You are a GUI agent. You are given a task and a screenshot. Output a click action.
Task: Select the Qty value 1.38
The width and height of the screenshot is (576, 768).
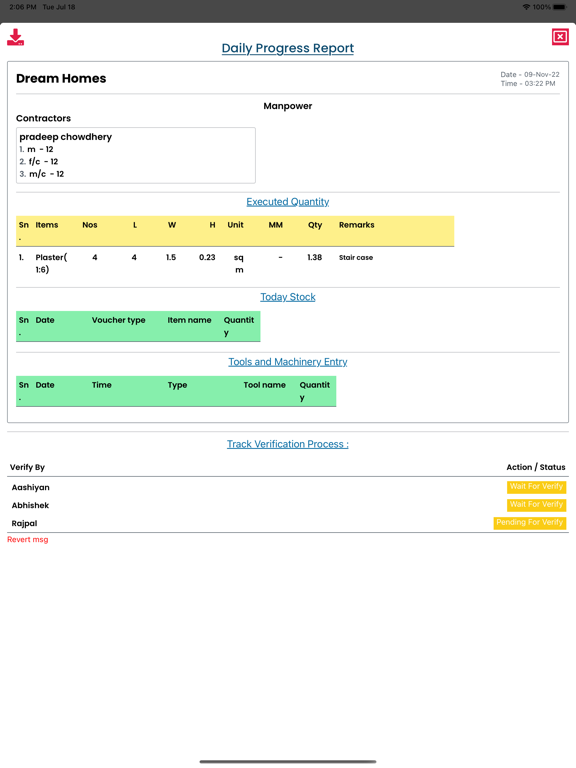[x=314, y=257]
